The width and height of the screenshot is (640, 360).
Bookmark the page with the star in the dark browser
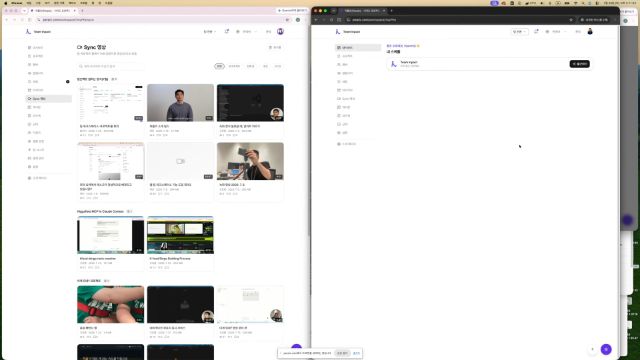(571, 20)
